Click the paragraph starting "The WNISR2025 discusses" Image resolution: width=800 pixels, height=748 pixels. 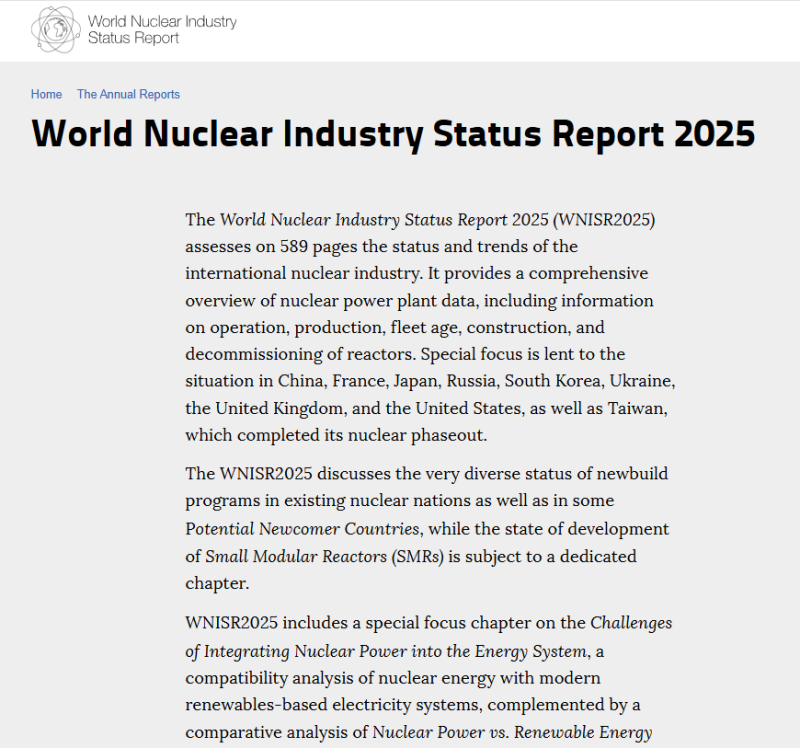point(427,528)
